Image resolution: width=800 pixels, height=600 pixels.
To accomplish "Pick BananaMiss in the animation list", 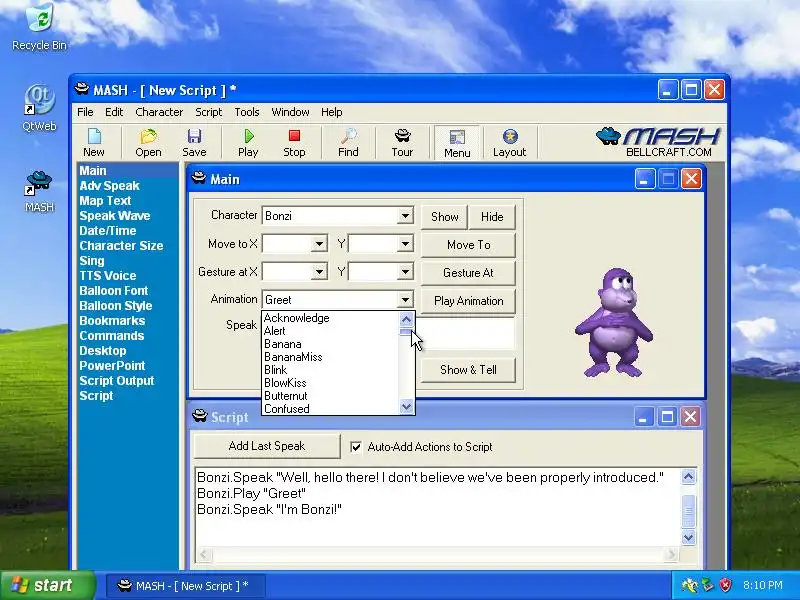I will point(330,357).
